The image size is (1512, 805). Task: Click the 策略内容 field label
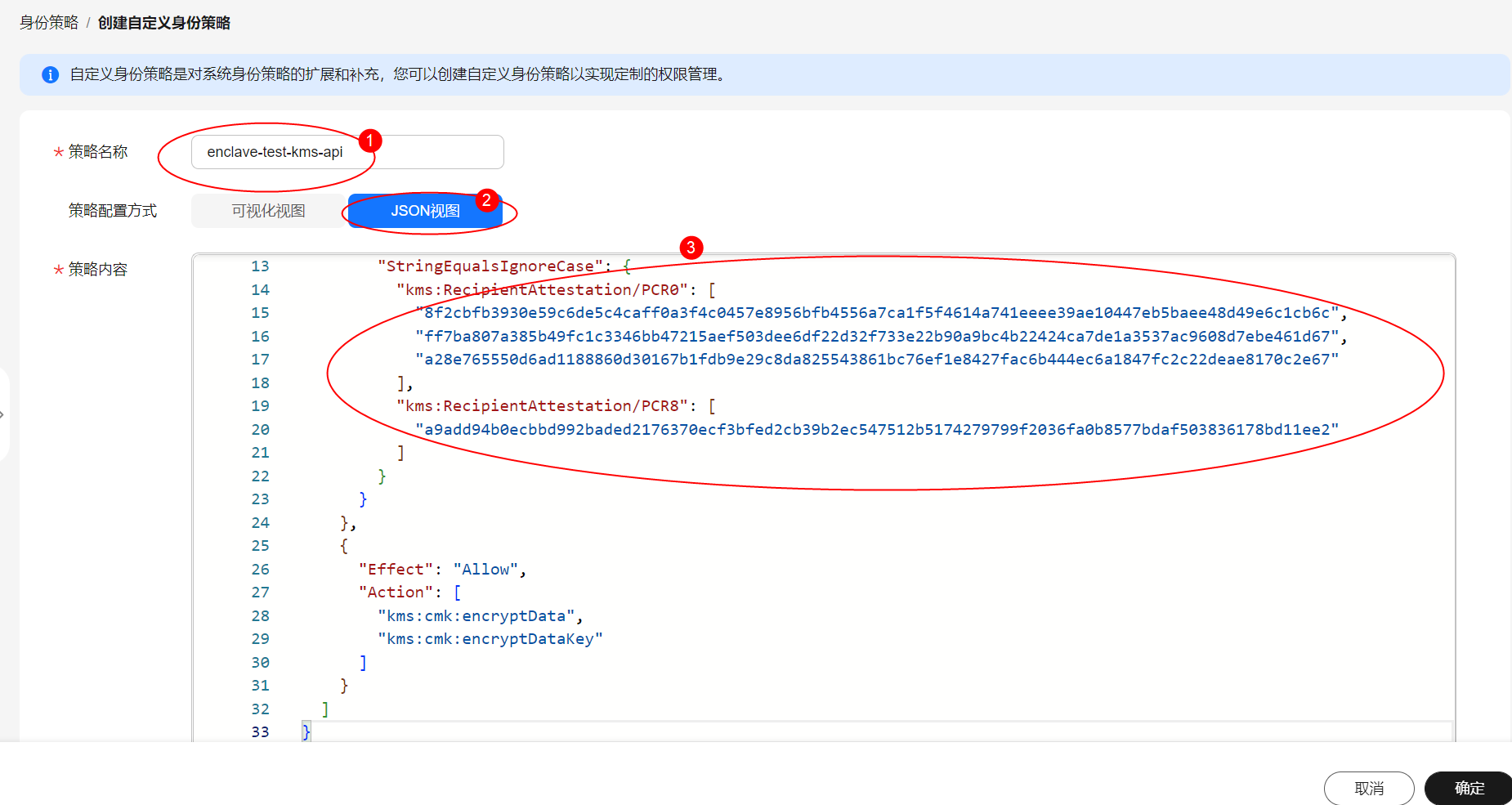[x=97, y=270]
